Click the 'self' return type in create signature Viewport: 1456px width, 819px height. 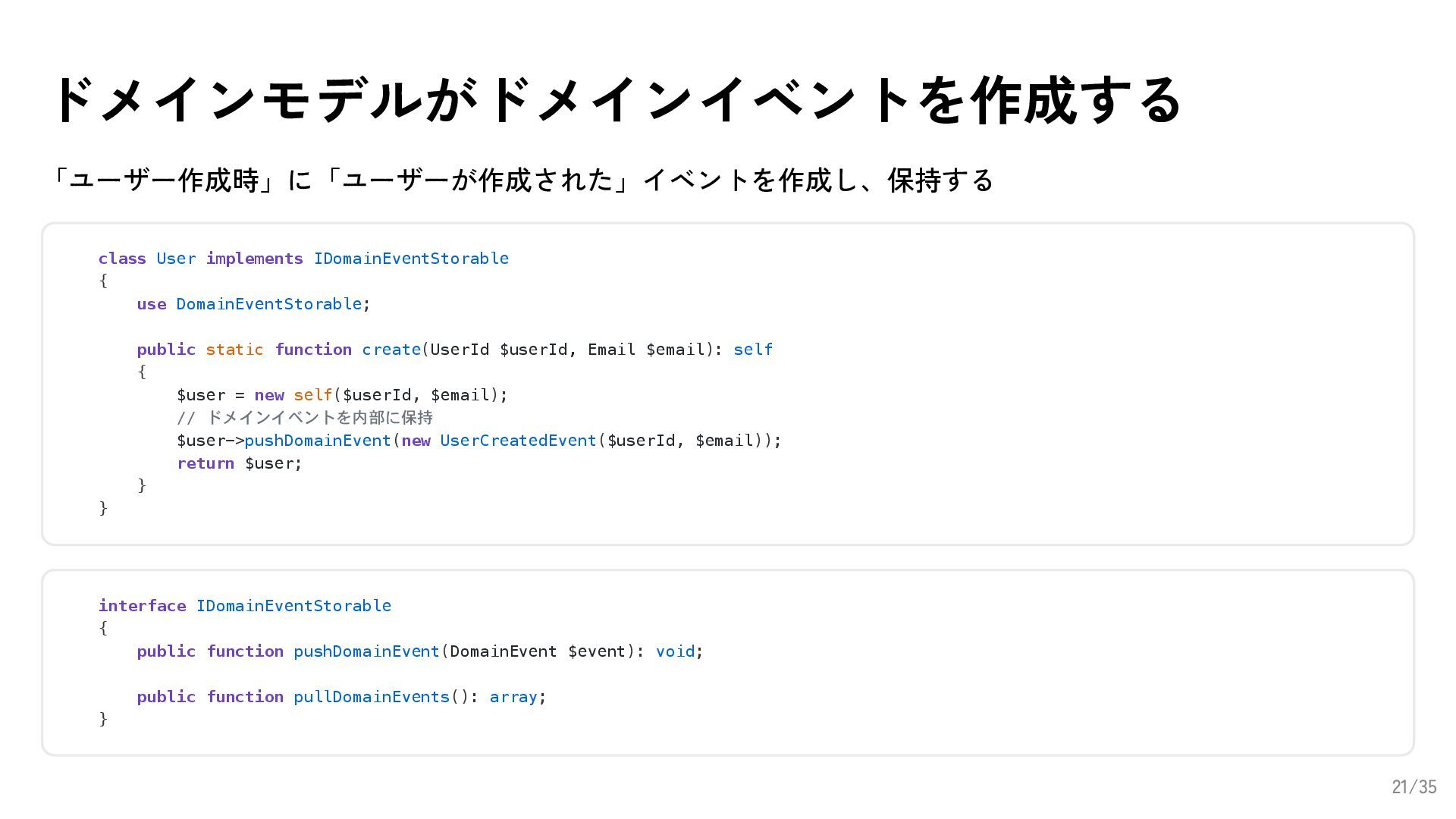click(753, 350)
